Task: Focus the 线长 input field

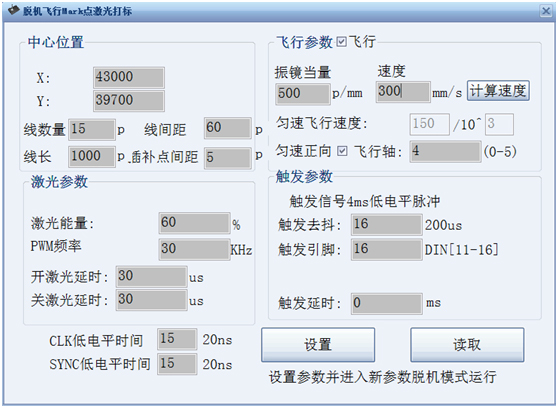Action: click(92, 156)
